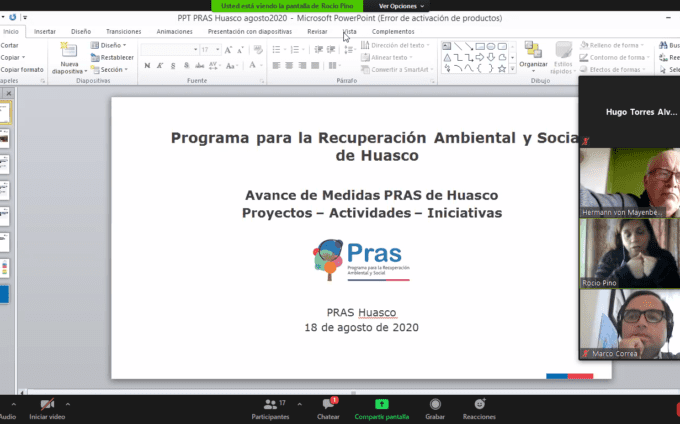The width and height of the screenshot is (680, 424).
Task: Toggle text shadow formatting
Action: tap(186, 65)
